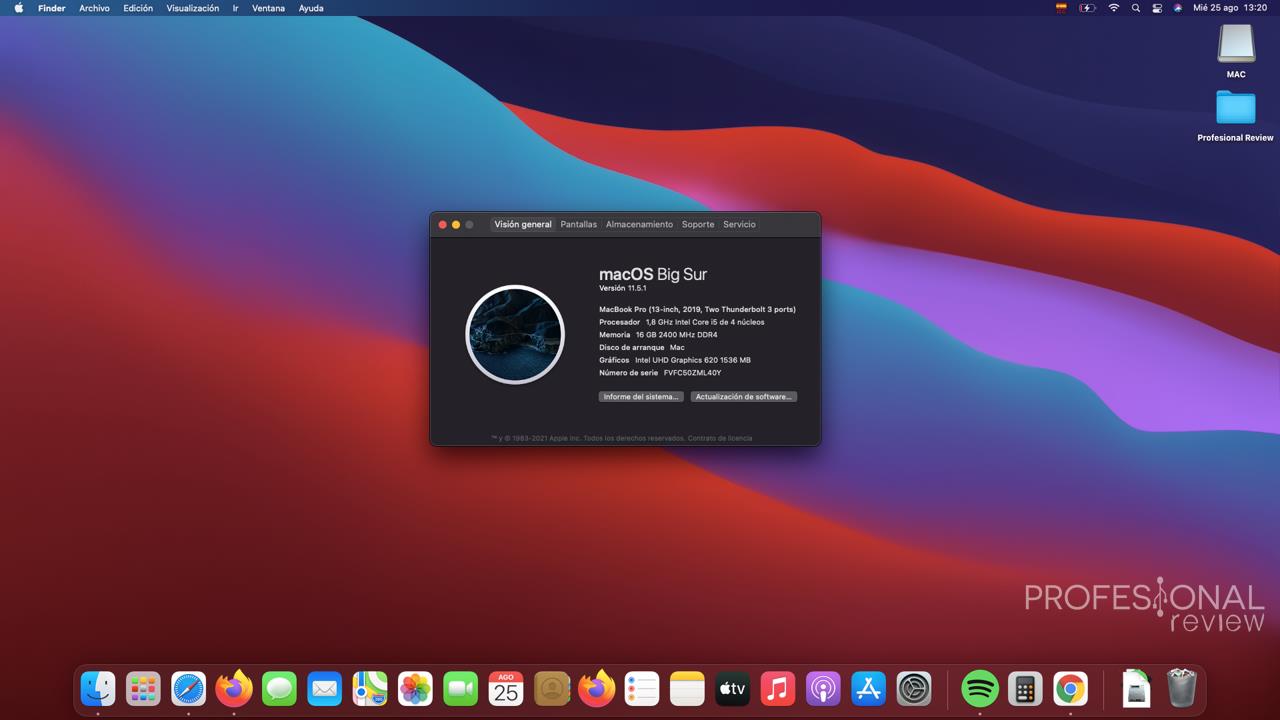Open the Soporte tab
The width and height of the screenshot is (1280, 720).
(x=698, y=224)
